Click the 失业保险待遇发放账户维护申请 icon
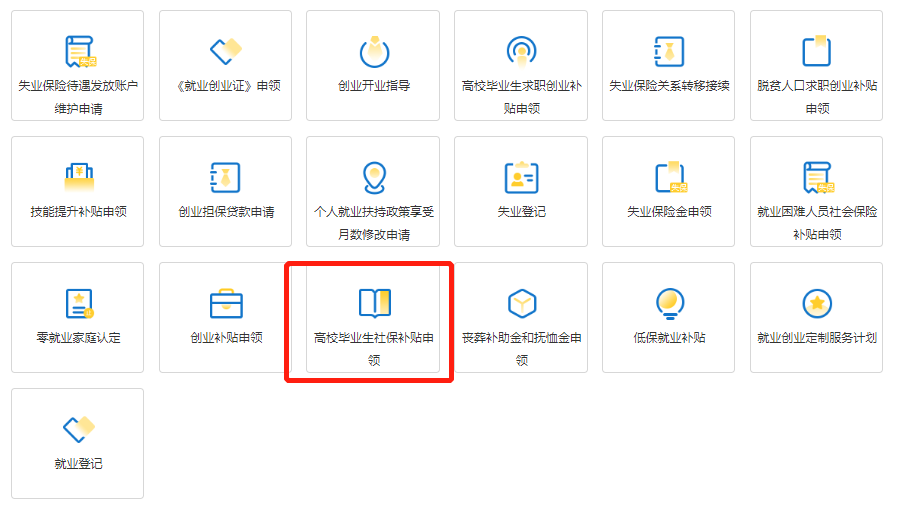The height and width of the screenshot is (519, 899). 80,52
